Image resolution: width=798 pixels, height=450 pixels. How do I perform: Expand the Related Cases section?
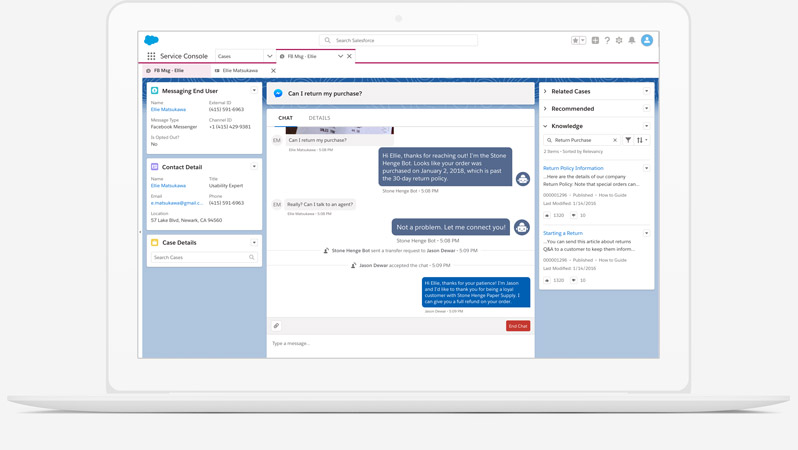pos(546,91)
